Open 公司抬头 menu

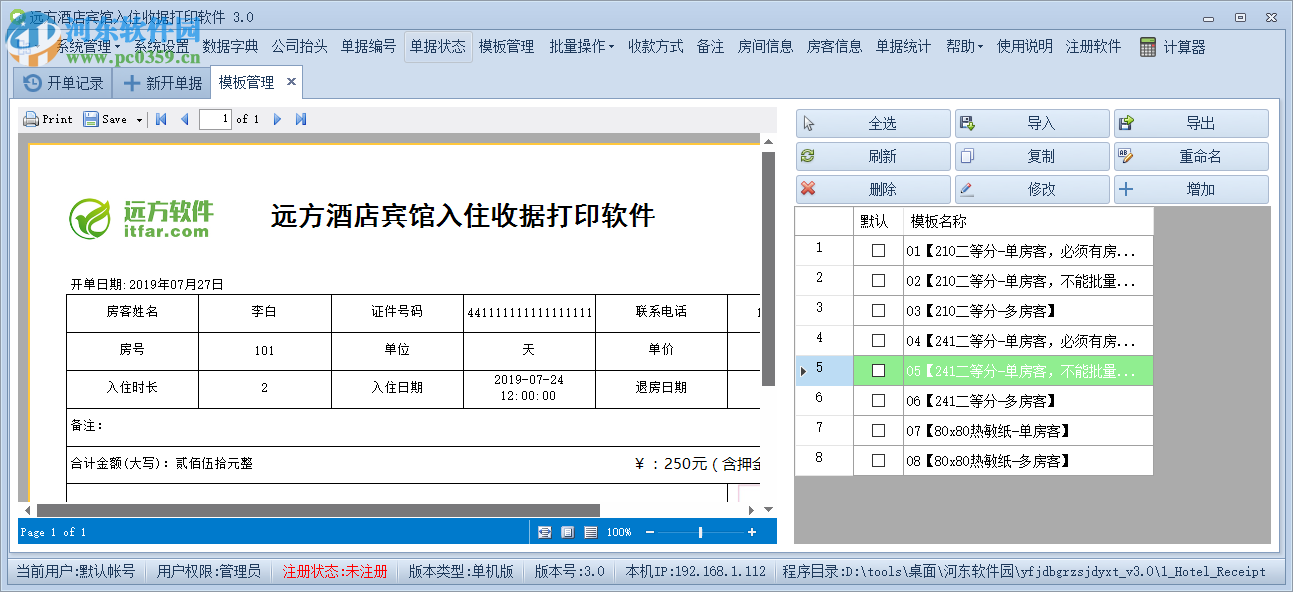pyautogui.click(x=300, y=46)
